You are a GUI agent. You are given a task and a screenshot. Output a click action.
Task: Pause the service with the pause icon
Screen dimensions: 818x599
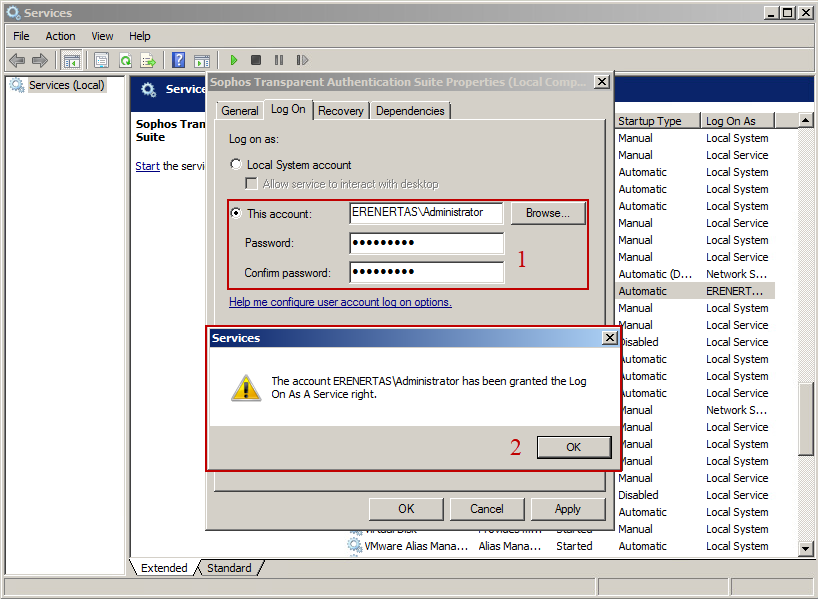[x=279, y=61]
